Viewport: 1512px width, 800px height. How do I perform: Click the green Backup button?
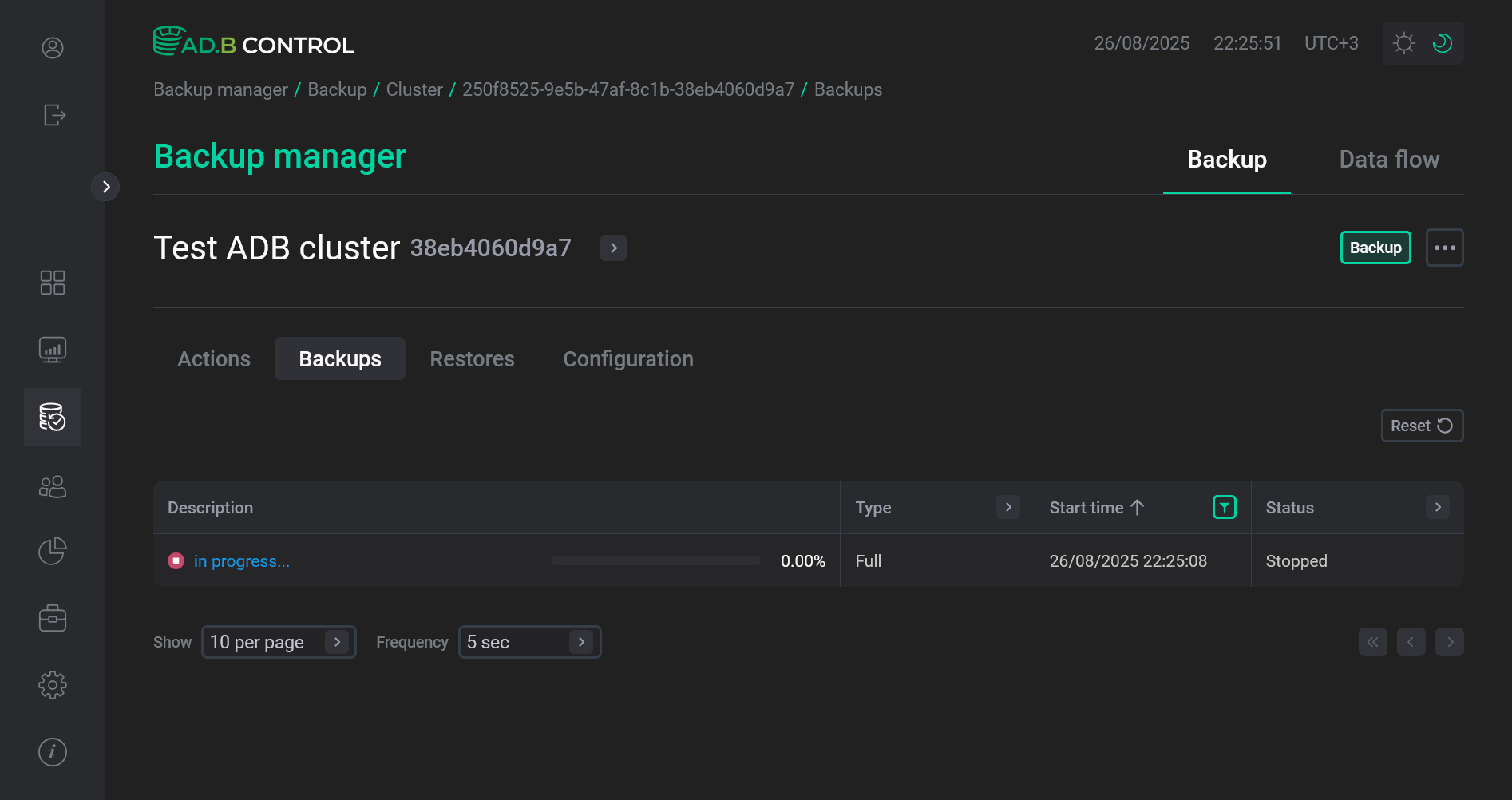1375,248
